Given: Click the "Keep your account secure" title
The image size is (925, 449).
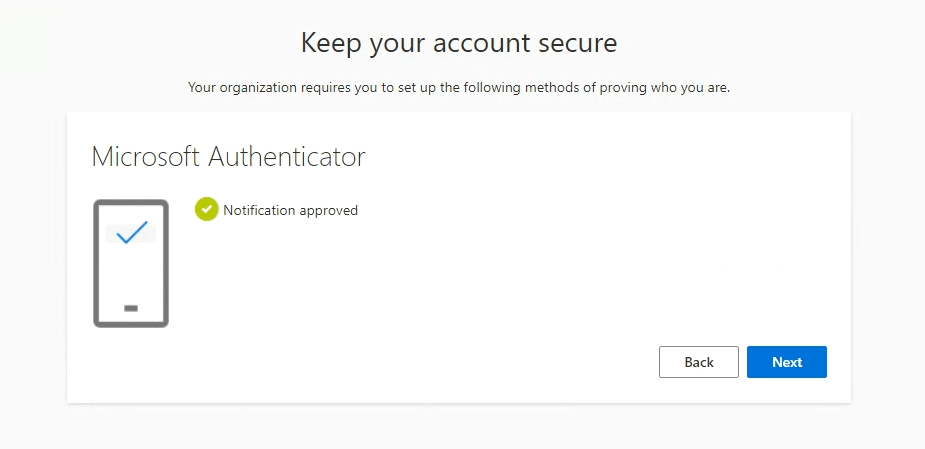Looking at the screenshot, I should (x=459, y=43).
